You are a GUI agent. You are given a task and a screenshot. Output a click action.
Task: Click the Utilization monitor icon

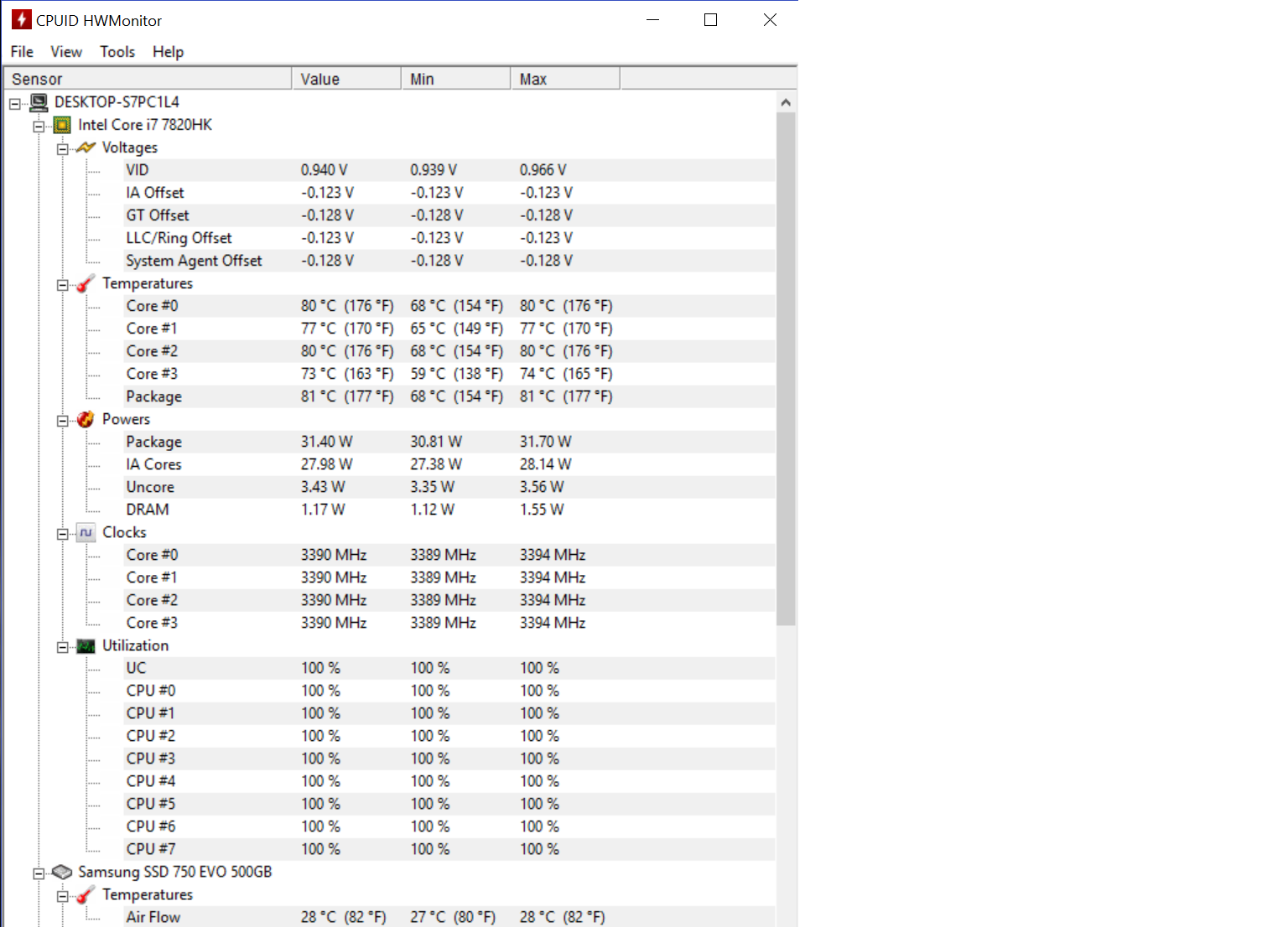86,646
